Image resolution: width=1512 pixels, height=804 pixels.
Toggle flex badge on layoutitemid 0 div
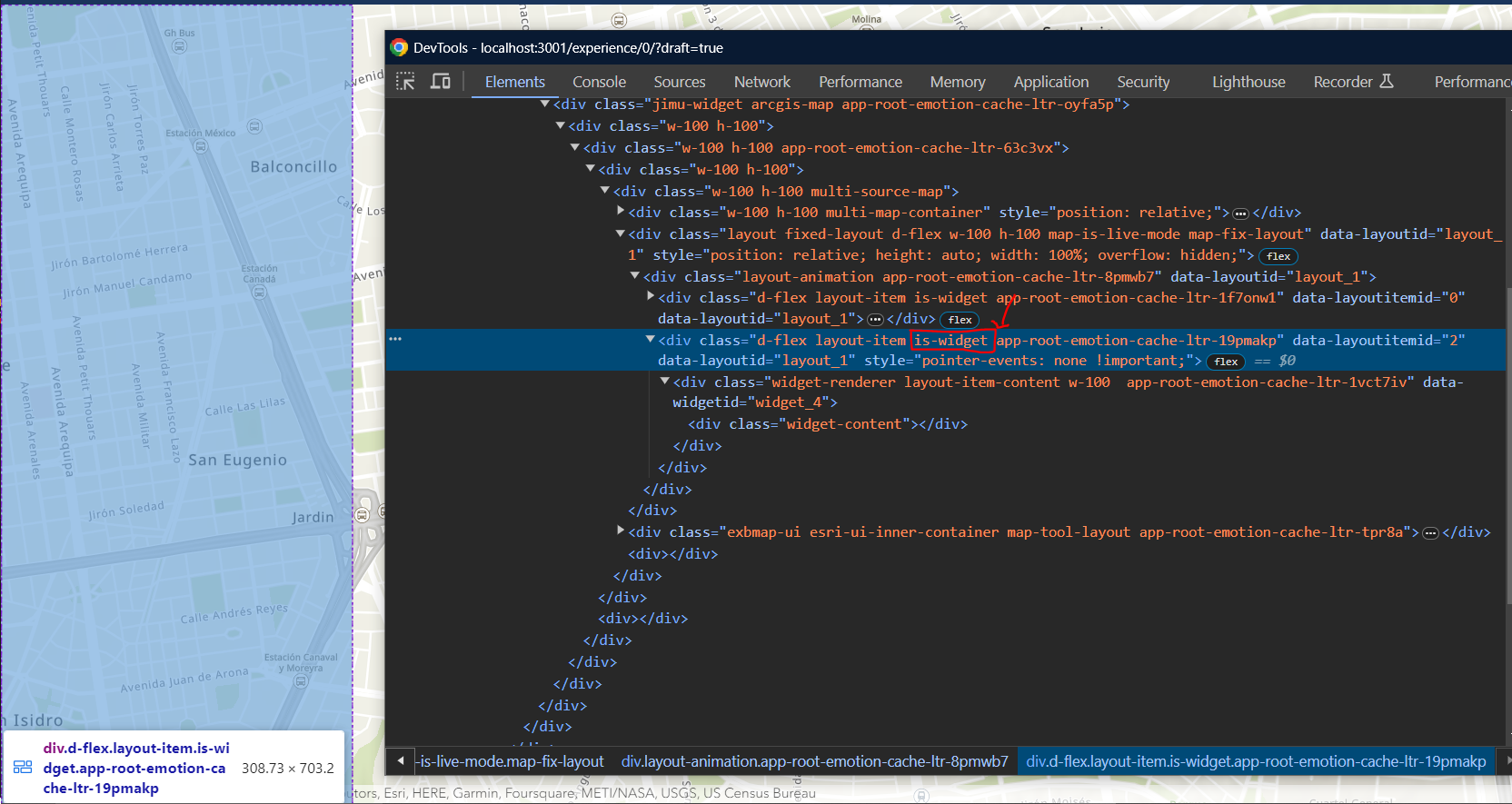tap(960, 320)
